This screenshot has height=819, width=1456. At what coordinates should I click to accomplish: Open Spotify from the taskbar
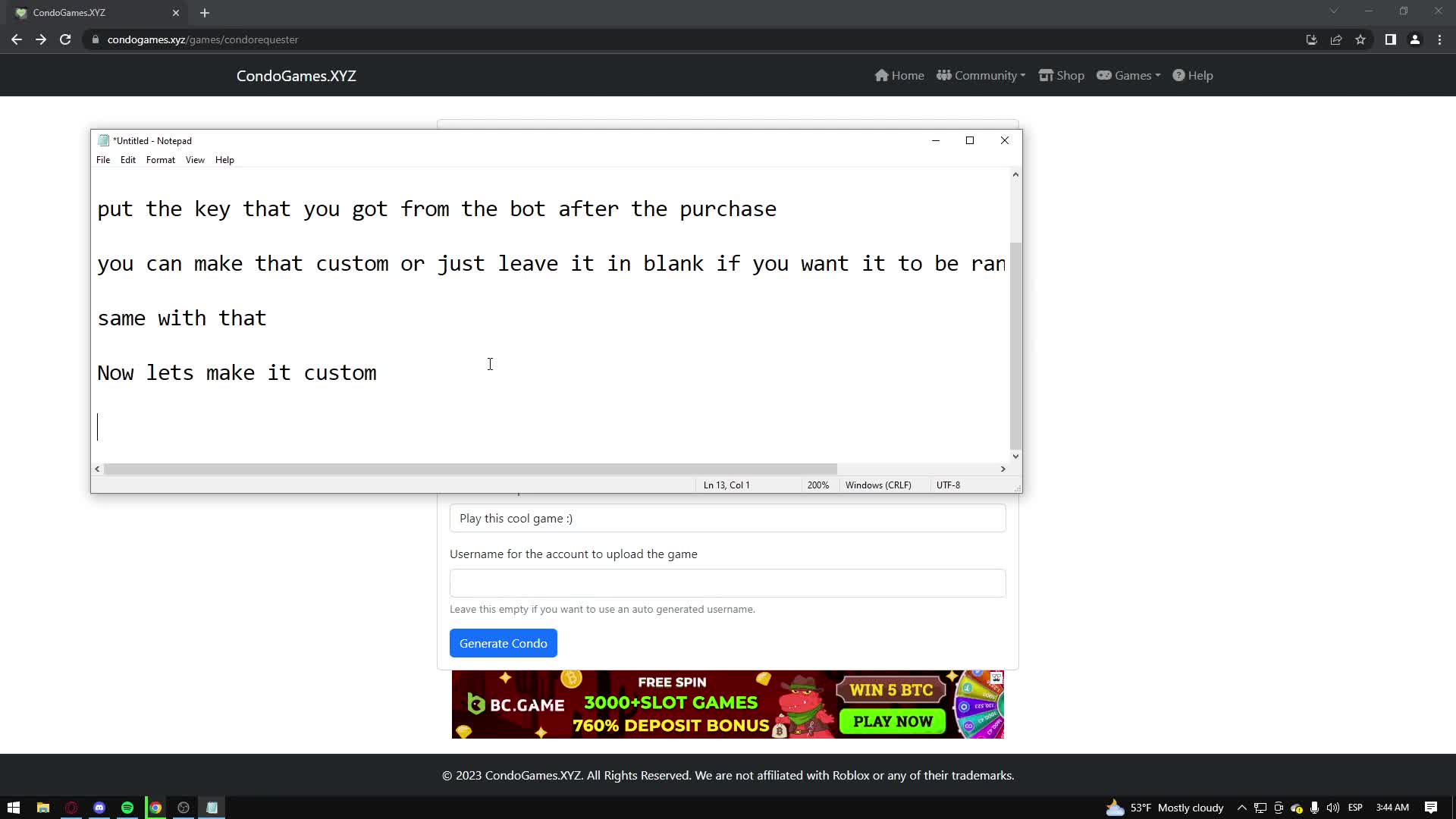[127, 808]
